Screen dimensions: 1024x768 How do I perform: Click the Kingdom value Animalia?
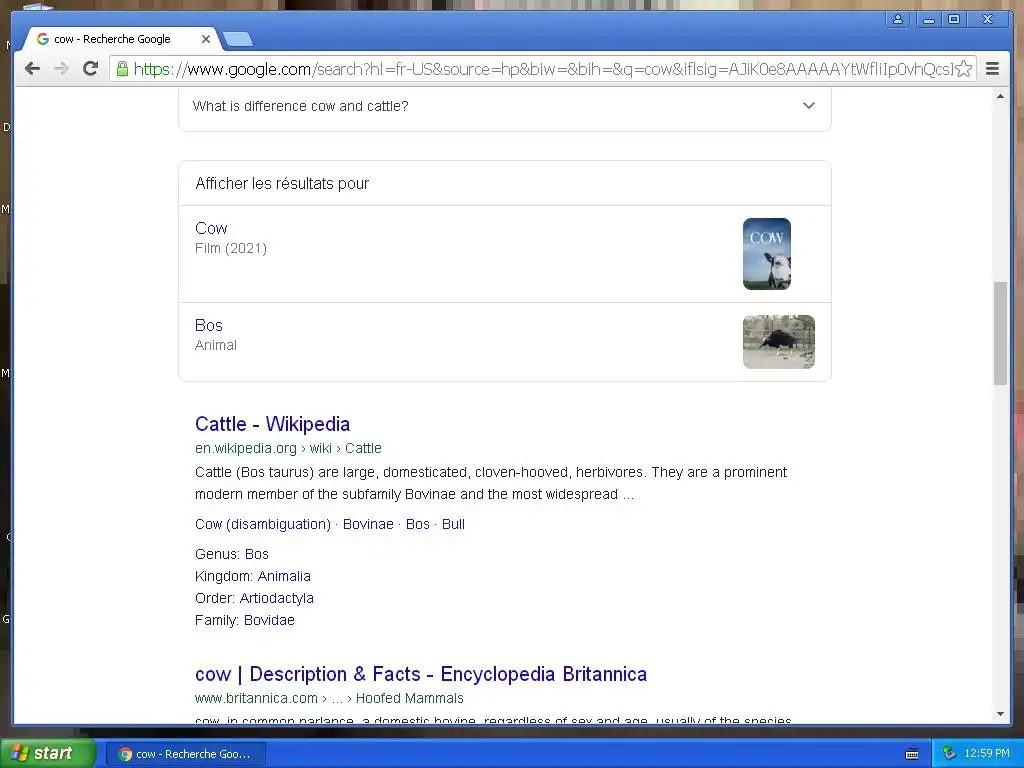pos(284,576)
